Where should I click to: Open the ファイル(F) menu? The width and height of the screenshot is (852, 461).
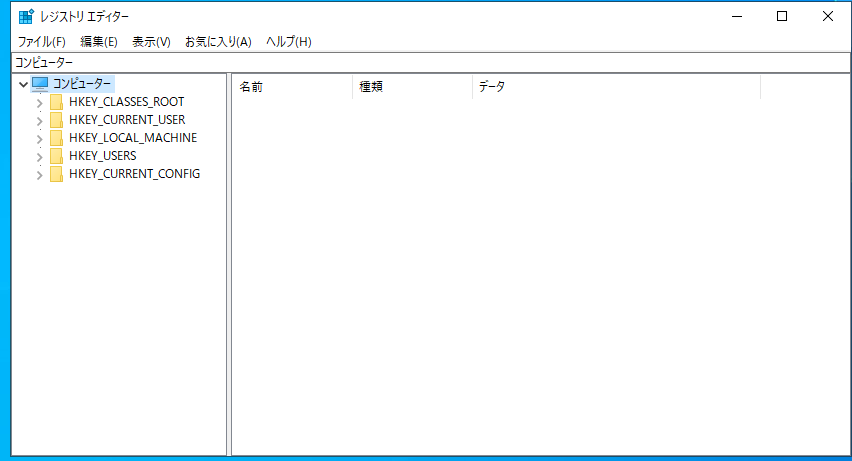tap(41, 42)
